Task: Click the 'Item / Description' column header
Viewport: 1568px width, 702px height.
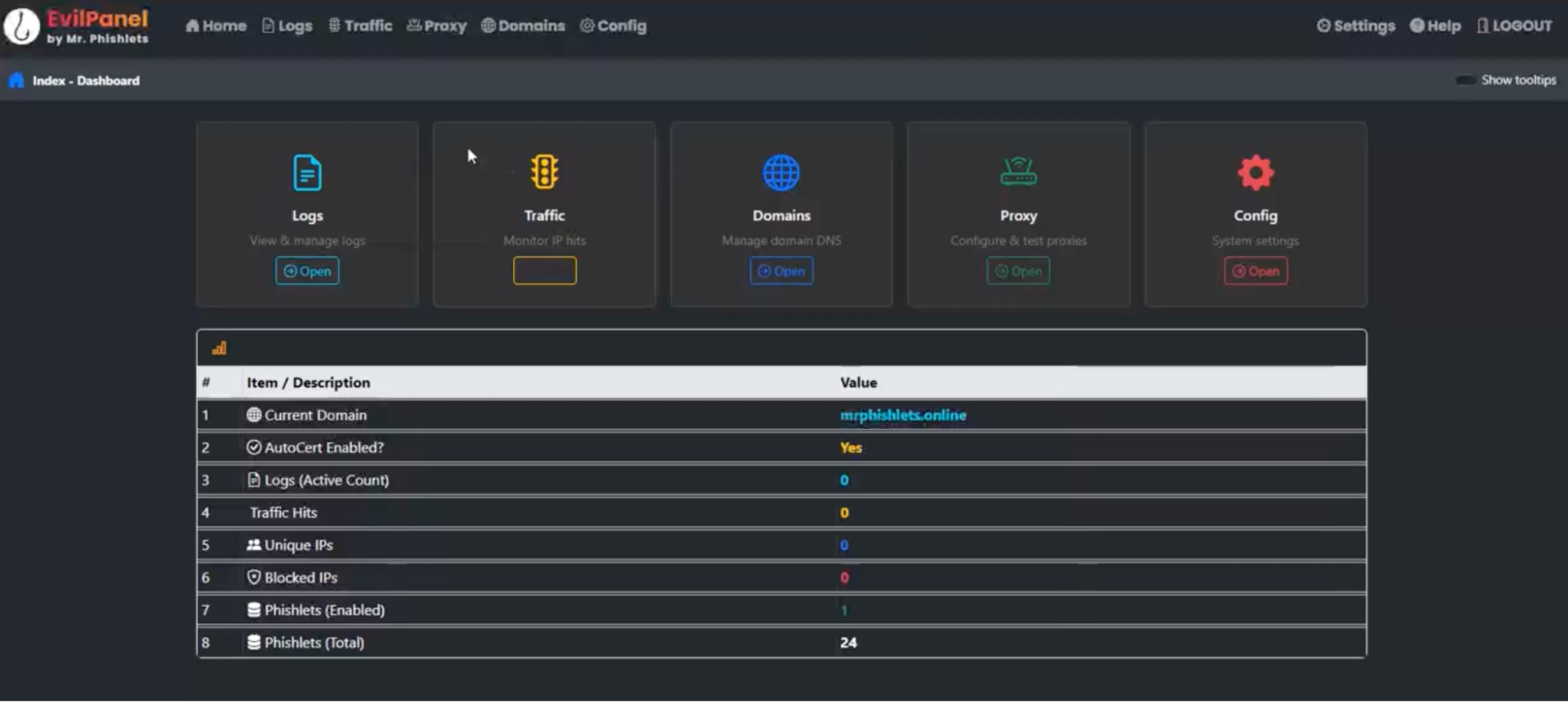Action: click(308, 383)
